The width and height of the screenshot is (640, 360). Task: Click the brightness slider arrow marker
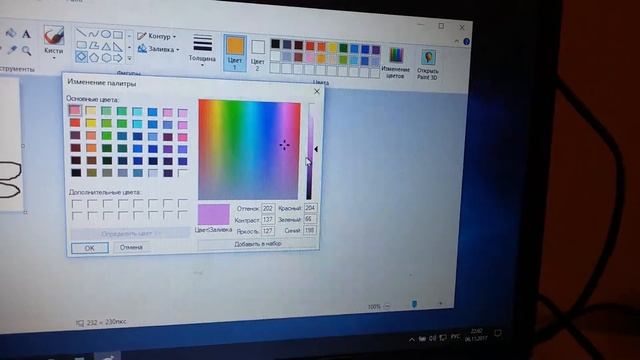(316, 149)
